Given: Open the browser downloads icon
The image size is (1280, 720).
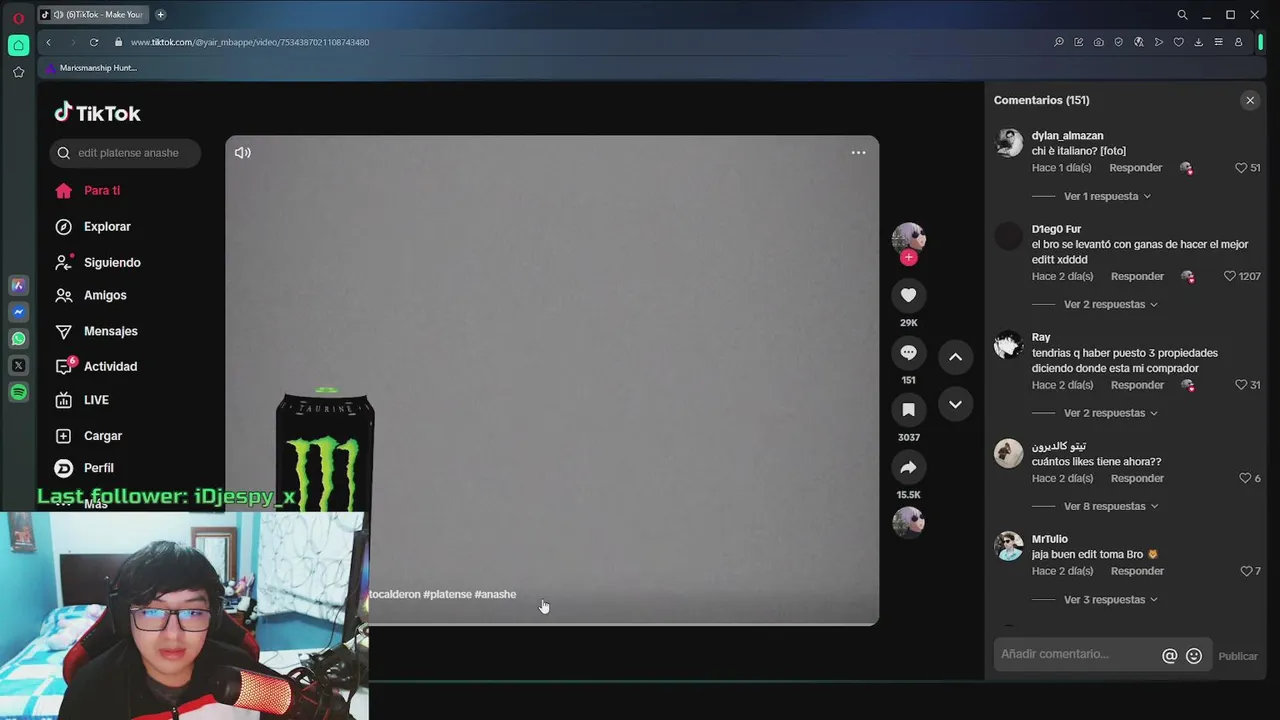Looking at the screenshot, I should 1199,42.
